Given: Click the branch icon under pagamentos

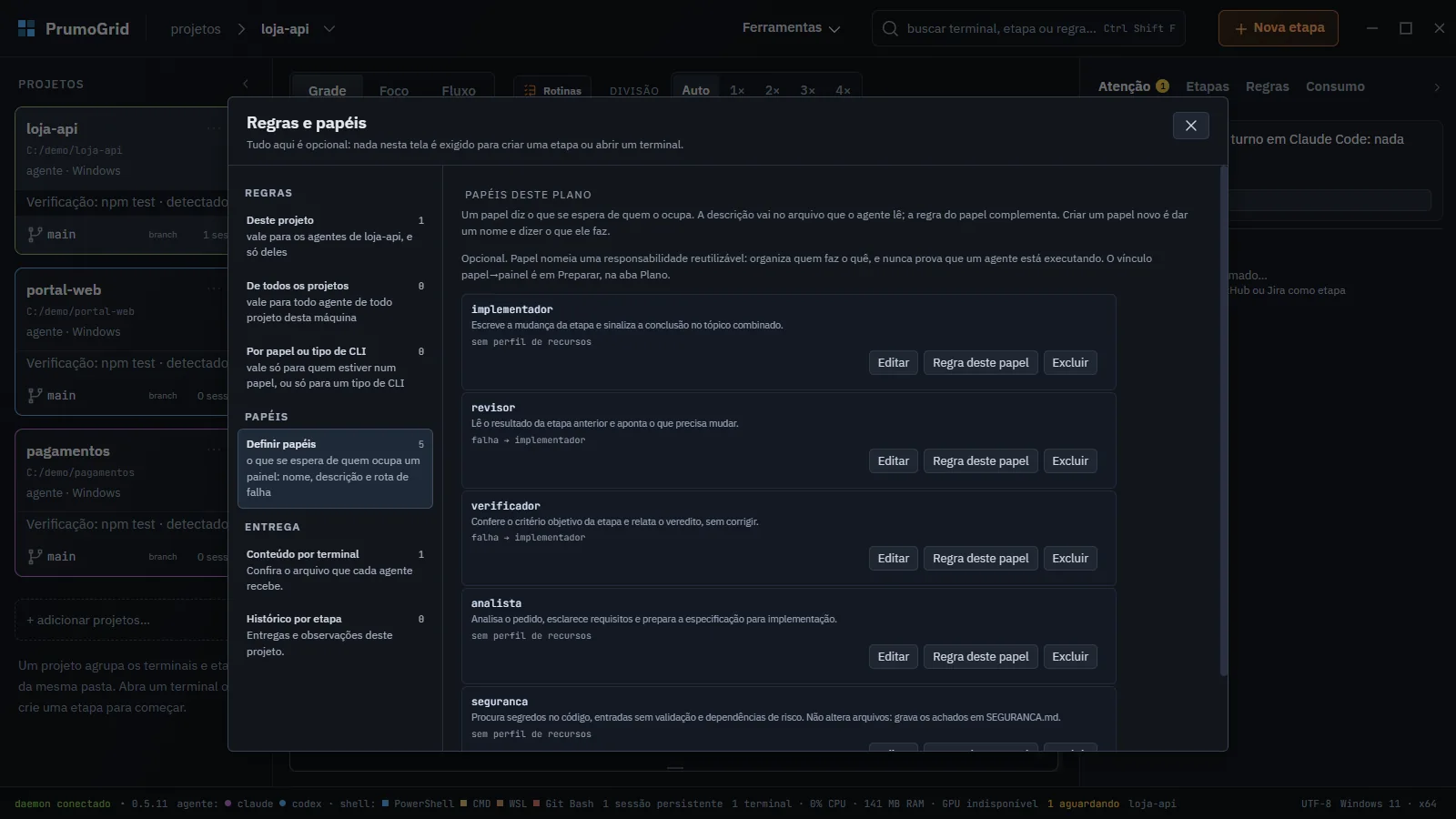Looking at the screenshot, I should pyautogui.click(x=35, y=556).
